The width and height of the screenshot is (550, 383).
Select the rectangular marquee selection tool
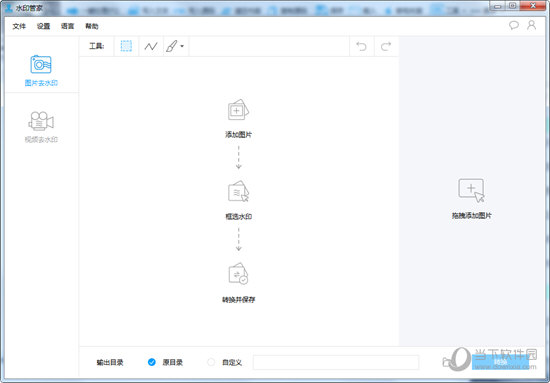point(126,46)
